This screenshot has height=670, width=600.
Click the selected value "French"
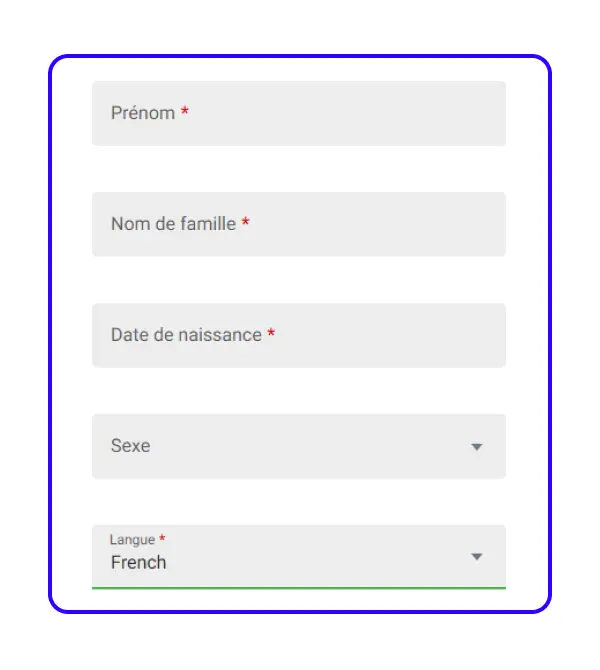pos(139,563)
